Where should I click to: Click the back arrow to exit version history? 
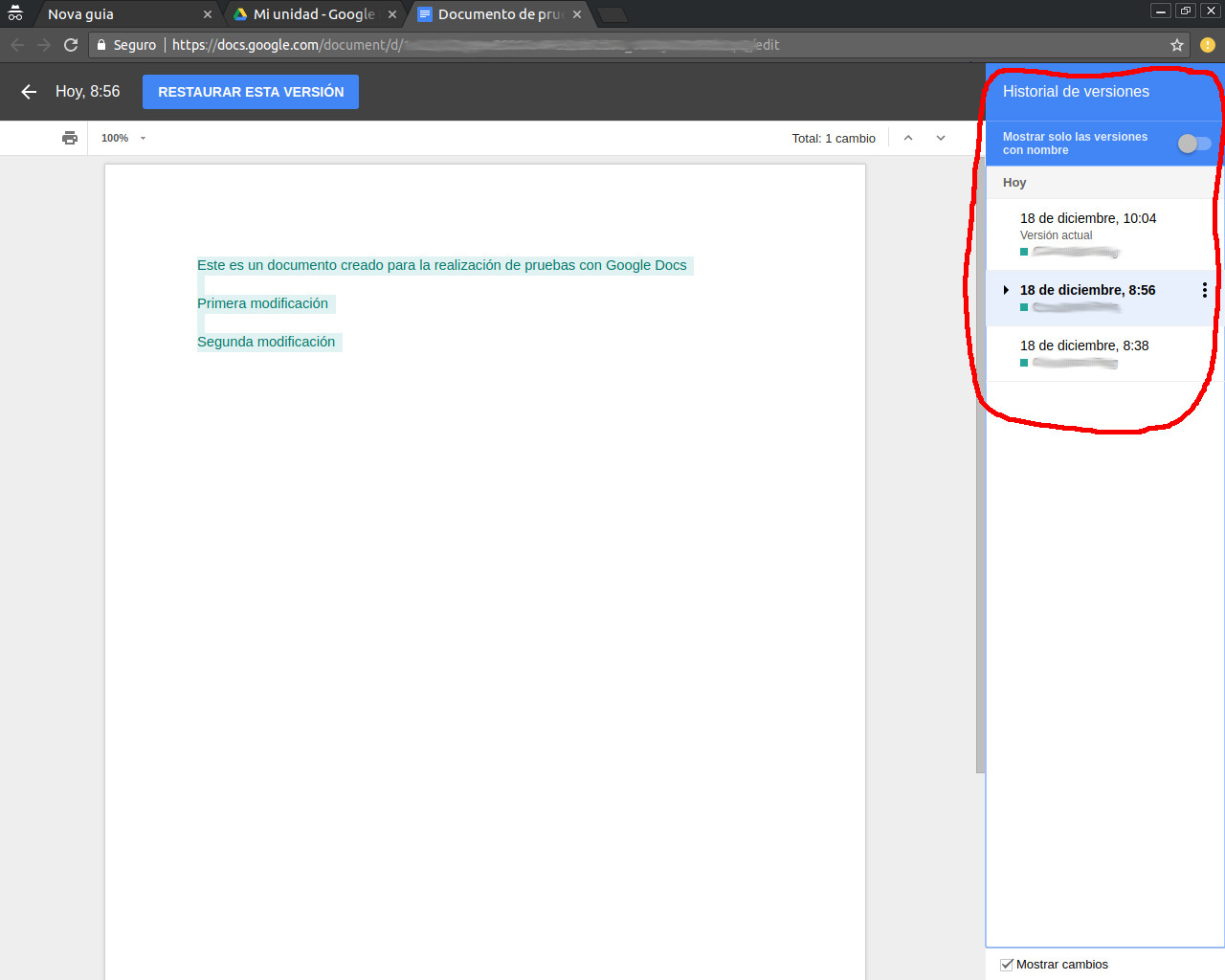tap(29, 92)
